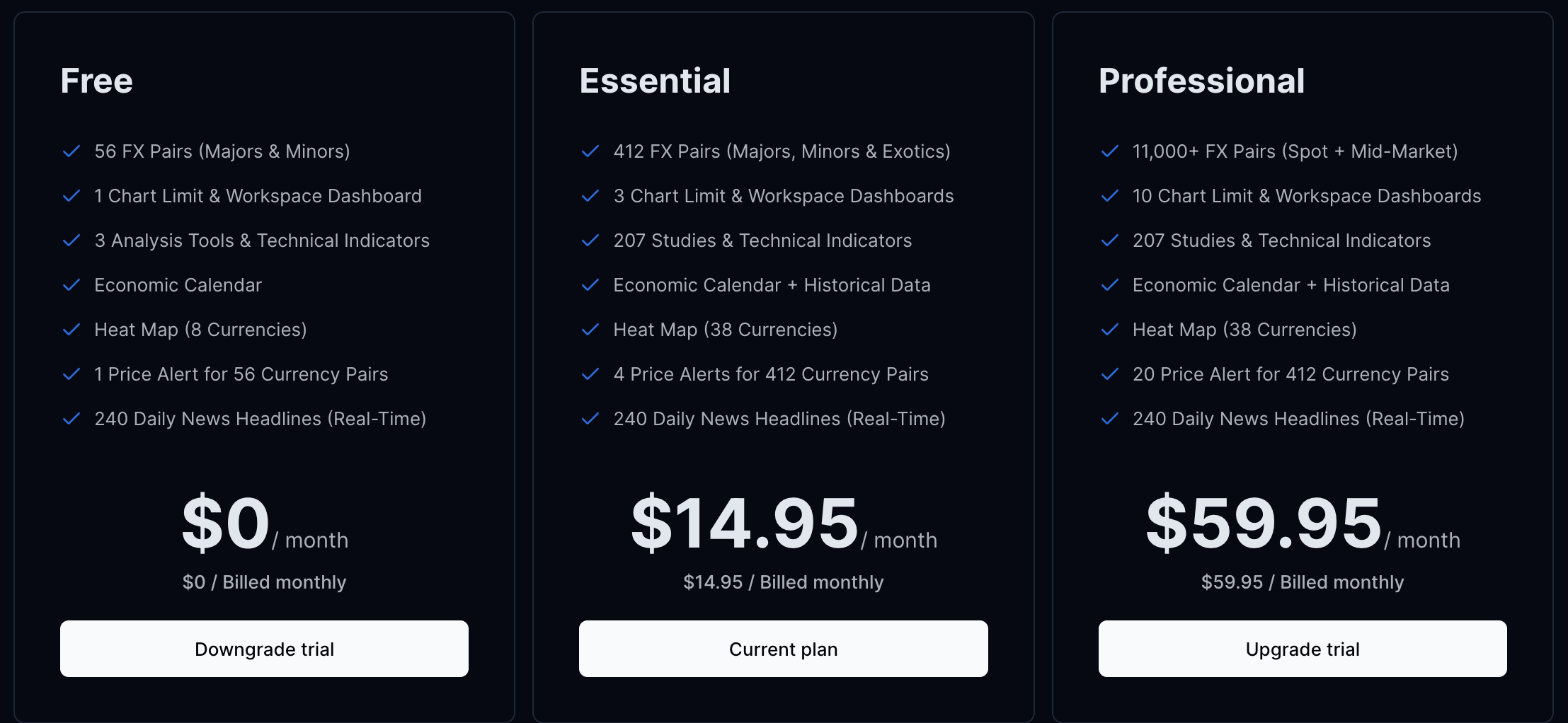The width and height of the screenshot is (1568, 723).
Task: Click Economic Calendar feature in Free plan
Action: tap(178, 285)
